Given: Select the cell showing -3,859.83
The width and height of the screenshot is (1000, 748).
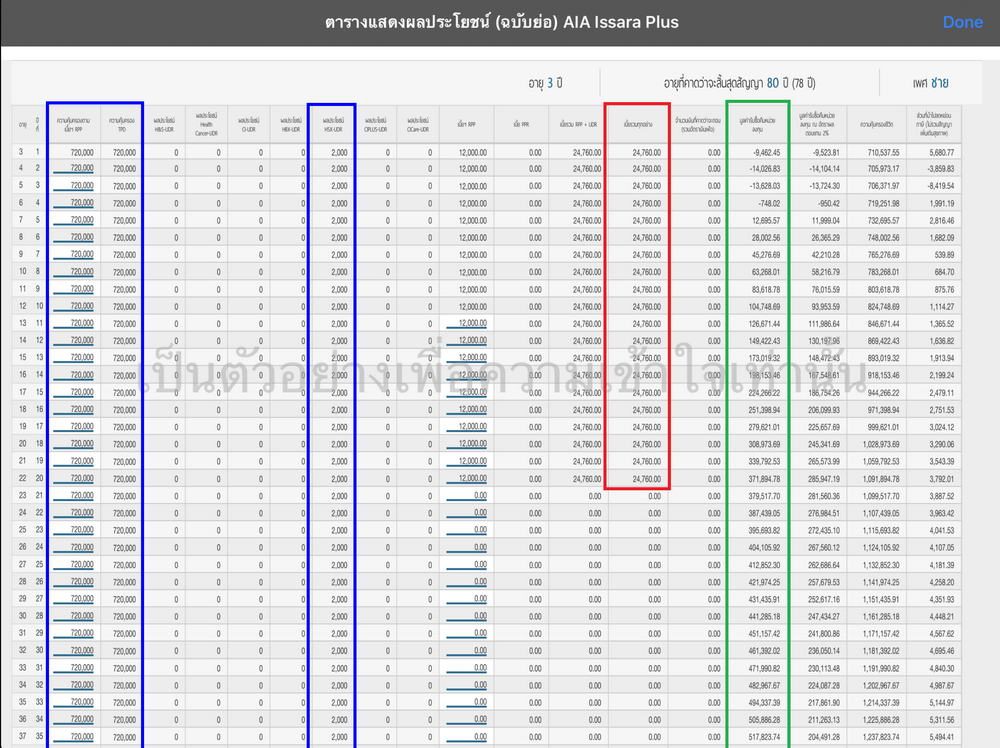Looking at the screenshot, I should tap(941, 169).
